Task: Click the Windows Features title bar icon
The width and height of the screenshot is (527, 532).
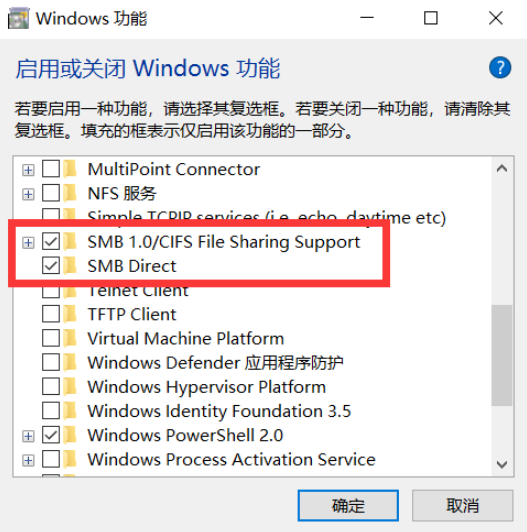Action: tap(18, 18)
